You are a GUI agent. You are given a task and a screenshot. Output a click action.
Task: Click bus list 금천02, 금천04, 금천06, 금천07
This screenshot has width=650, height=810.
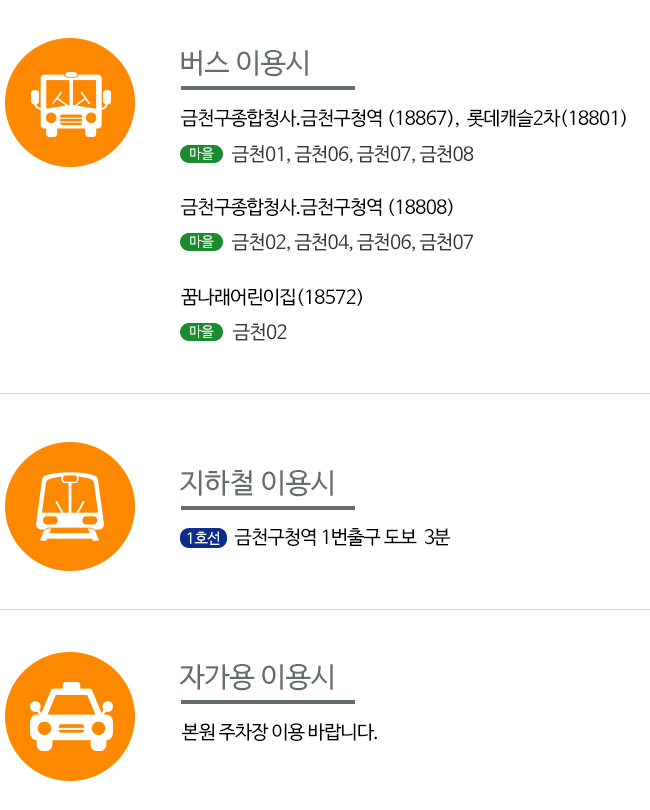pos(352,242)
